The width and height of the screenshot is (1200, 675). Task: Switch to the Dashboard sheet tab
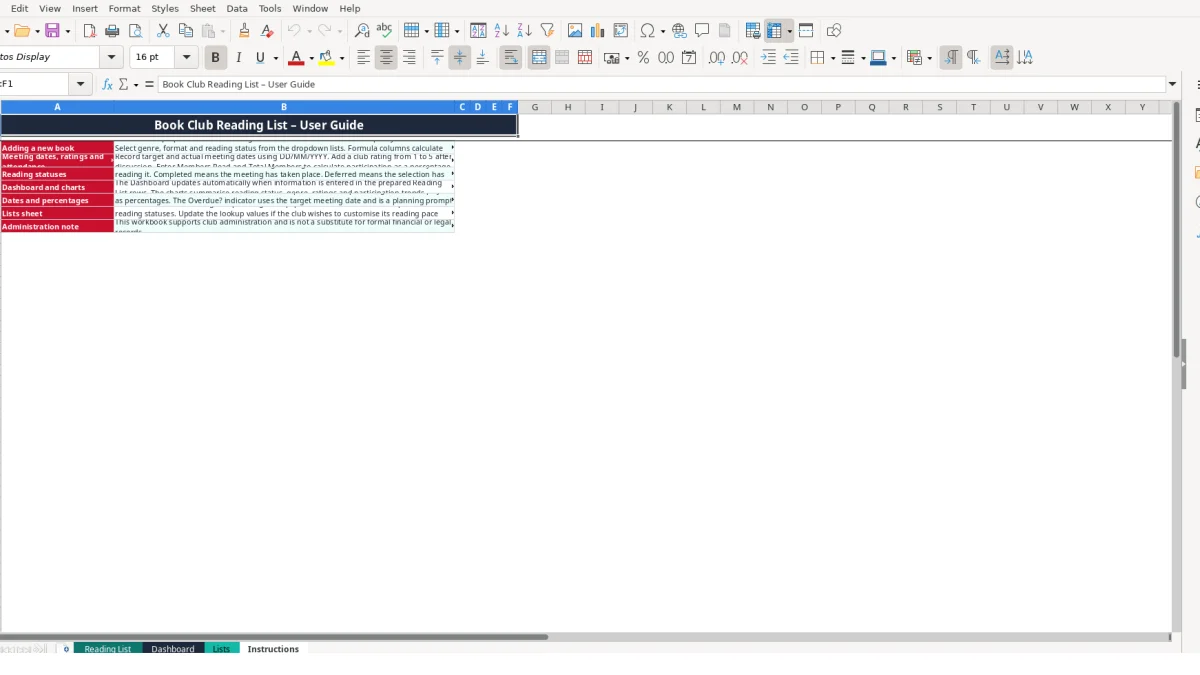(173, 649)
